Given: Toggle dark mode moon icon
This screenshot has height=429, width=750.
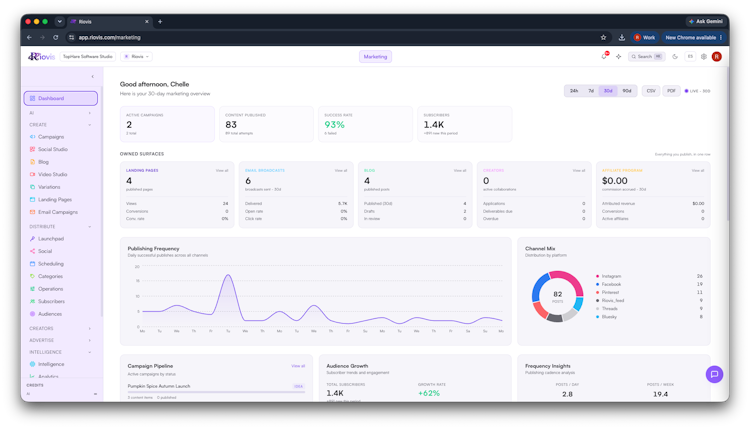Looking at the screenshot, I should pyautogui.click(x=675, y=56).
